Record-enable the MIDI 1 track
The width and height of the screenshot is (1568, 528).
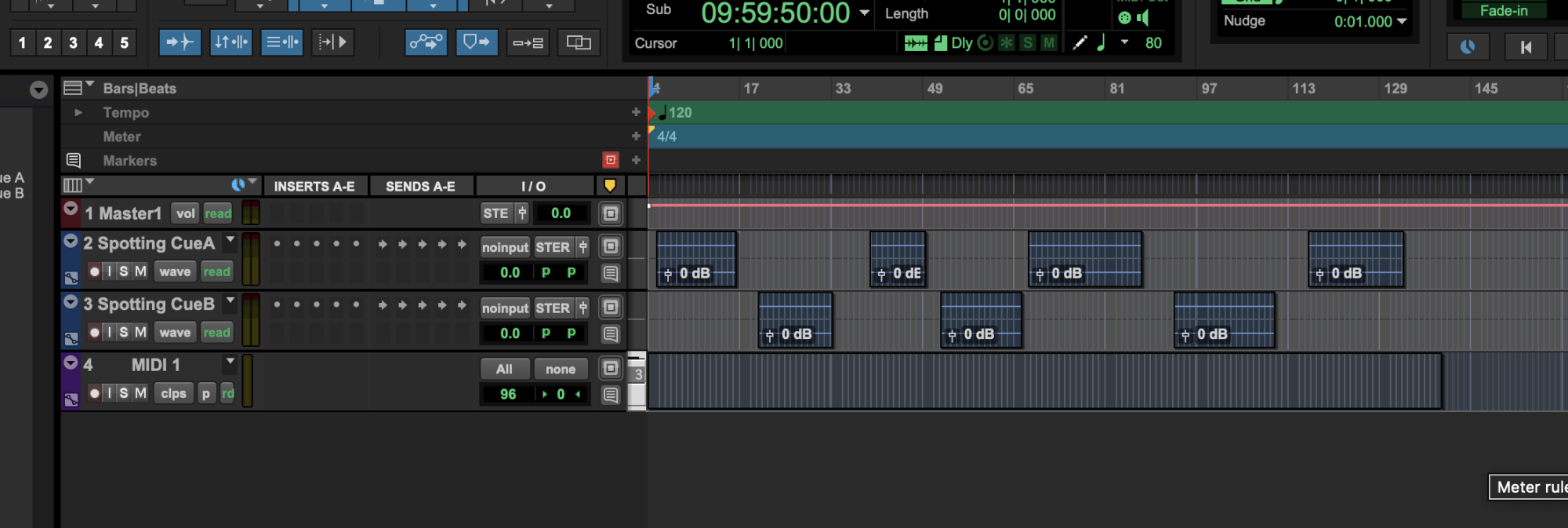tap(95, 393)
